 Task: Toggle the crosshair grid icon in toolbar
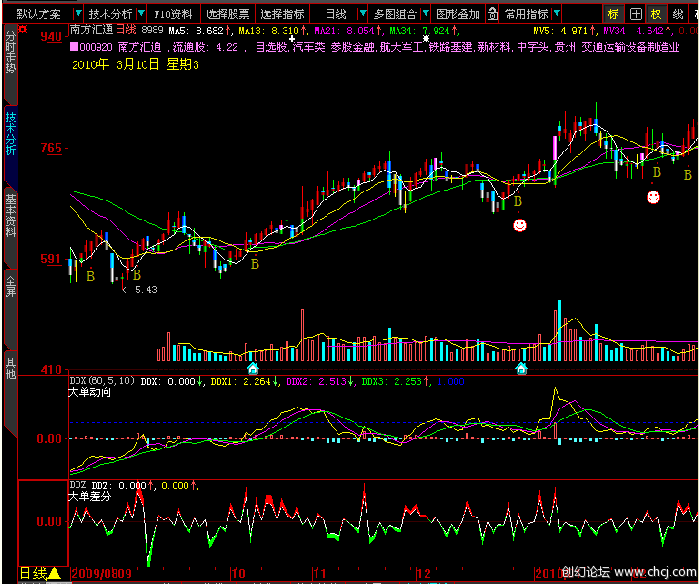pos(635,14)
